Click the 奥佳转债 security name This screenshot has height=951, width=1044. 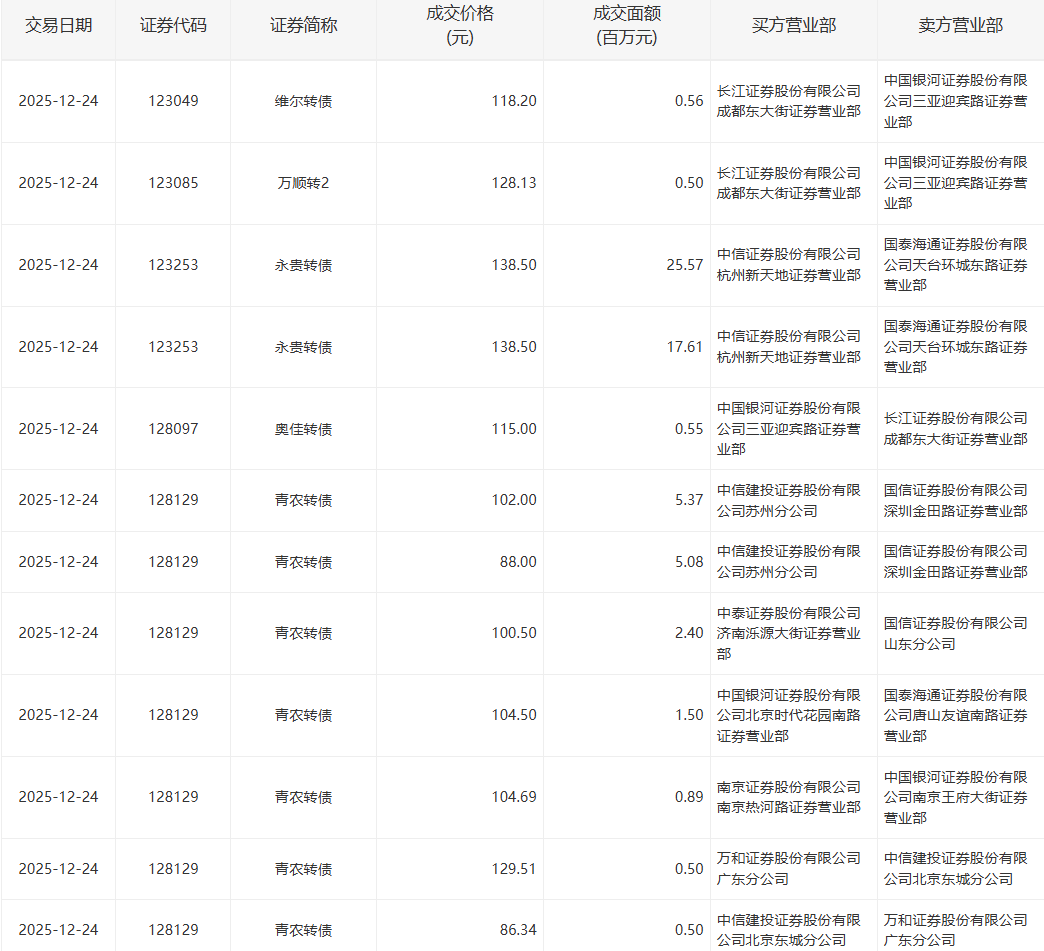303,429
